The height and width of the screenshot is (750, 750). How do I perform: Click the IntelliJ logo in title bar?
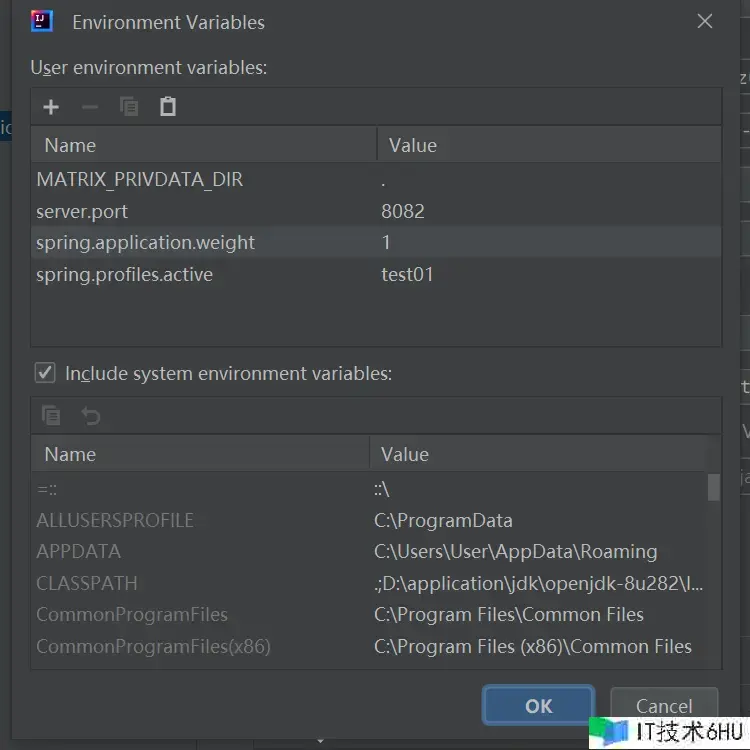click(x=42, y=21)
